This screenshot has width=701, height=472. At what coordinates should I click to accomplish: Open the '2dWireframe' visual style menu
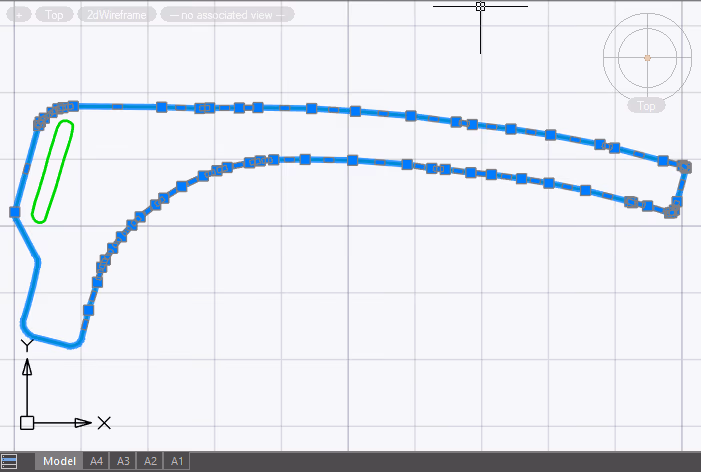coord(117,15)
